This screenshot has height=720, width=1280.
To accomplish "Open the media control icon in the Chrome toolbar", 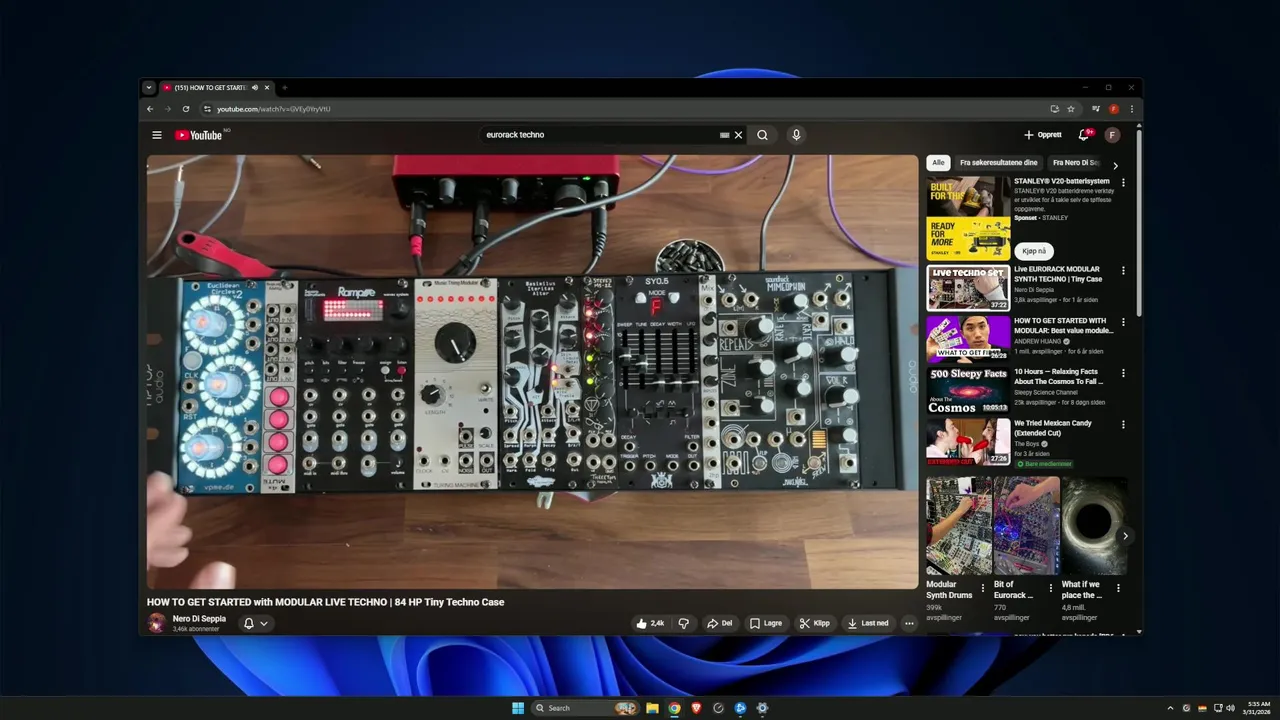I will point(1096,109).
